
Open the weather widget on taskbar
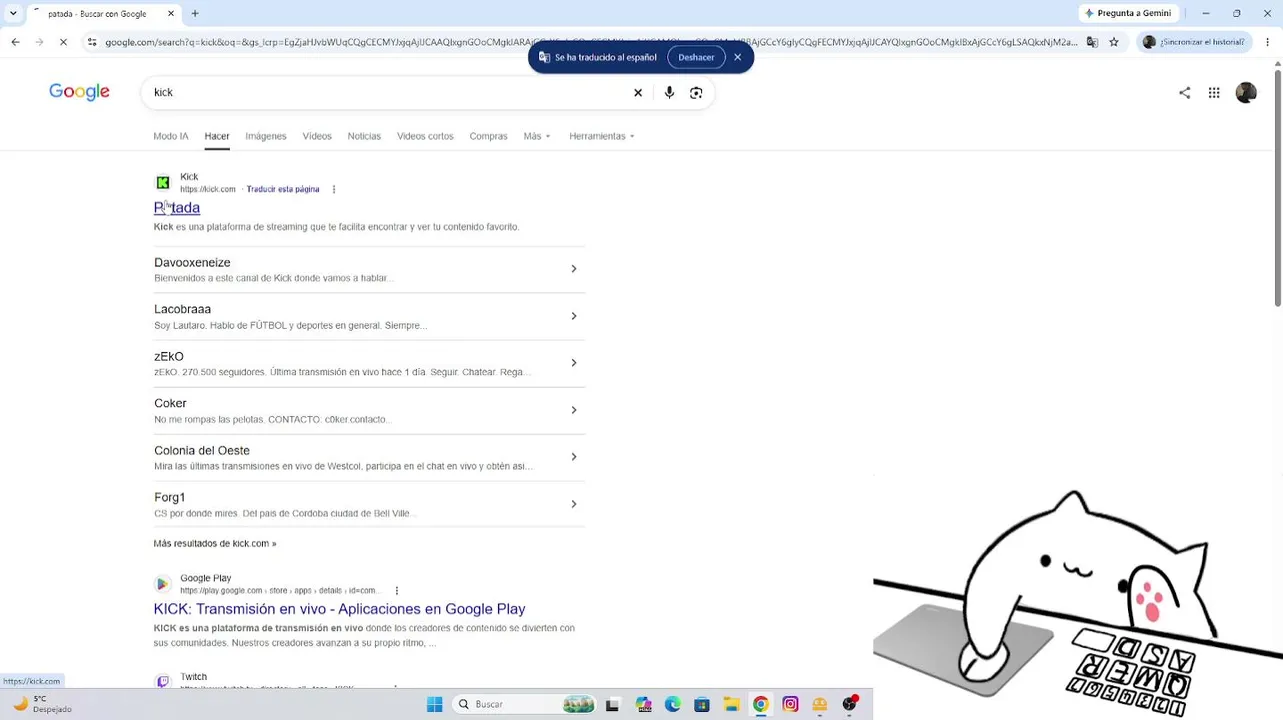point(40,704)
